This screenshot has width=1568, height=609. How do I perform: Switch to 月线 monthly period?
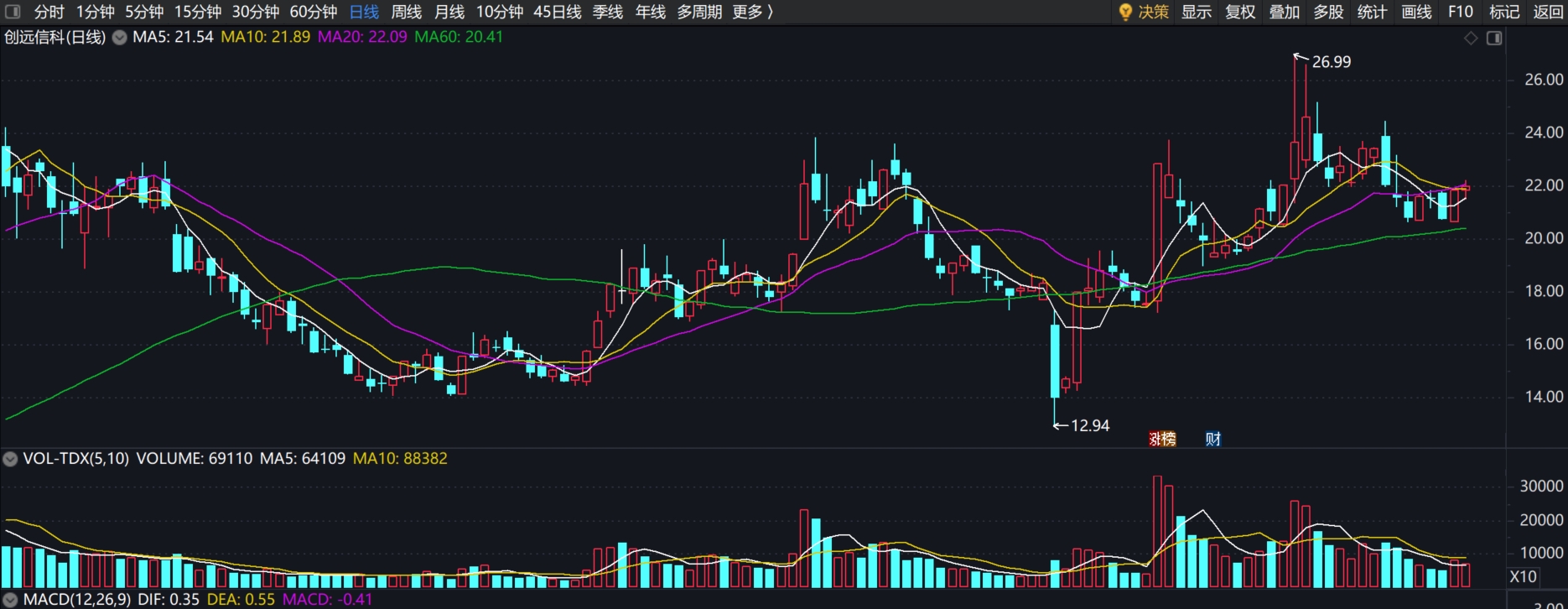[449, 12]
